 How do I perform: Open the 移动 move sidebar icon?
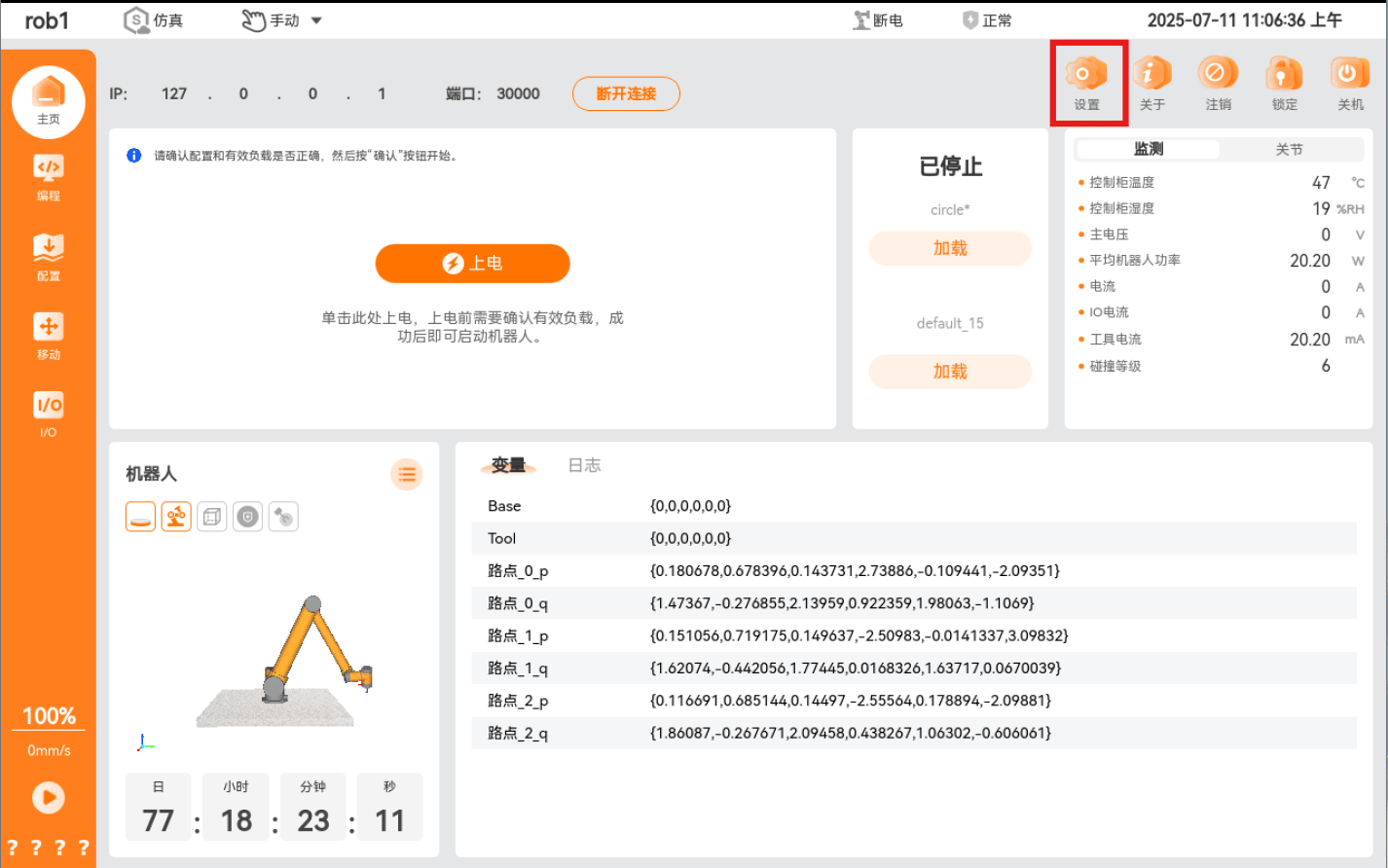coord(49,337)
